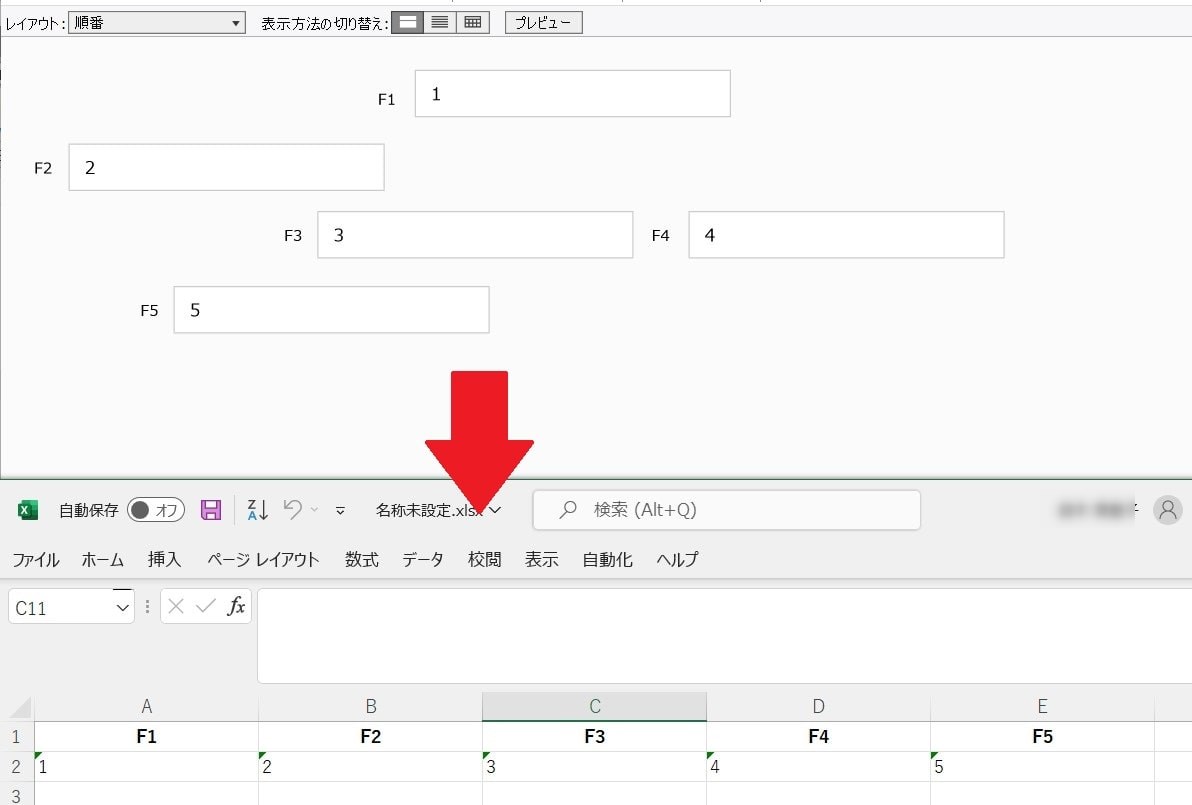Open the 名称未設定.xlsx filename dropdown
The image size is (1192, 805).
click(495, 510)
